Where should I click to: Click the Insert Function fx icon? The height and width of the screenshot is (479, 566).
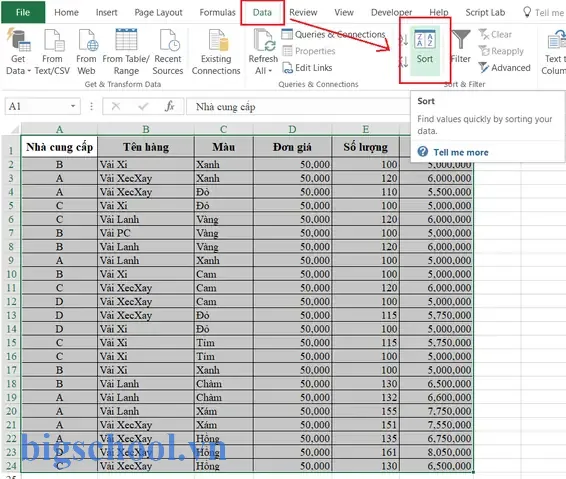(x=169, y=106)
